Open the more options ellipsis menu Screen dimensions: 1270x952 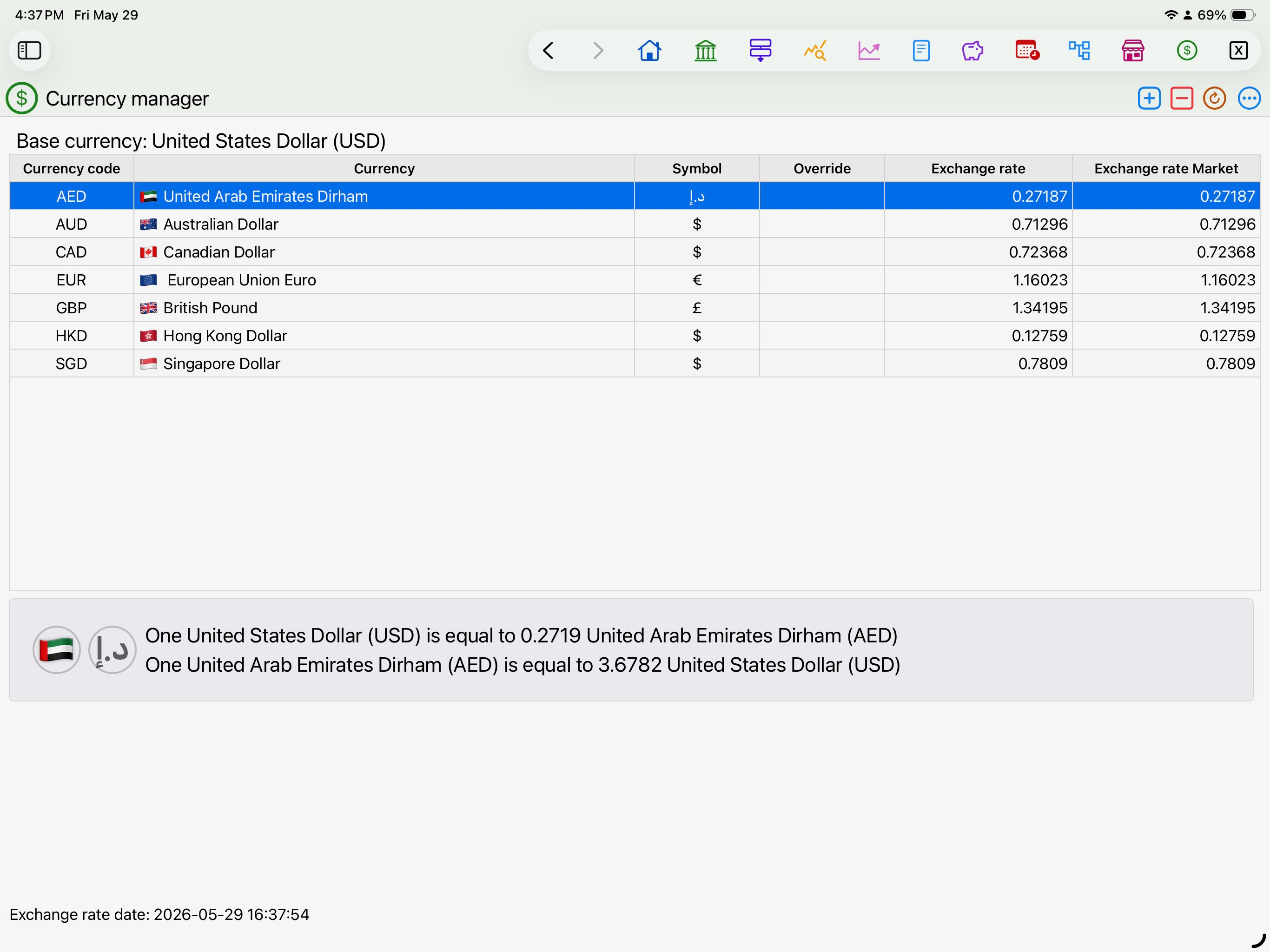[x=1249, y=99]
